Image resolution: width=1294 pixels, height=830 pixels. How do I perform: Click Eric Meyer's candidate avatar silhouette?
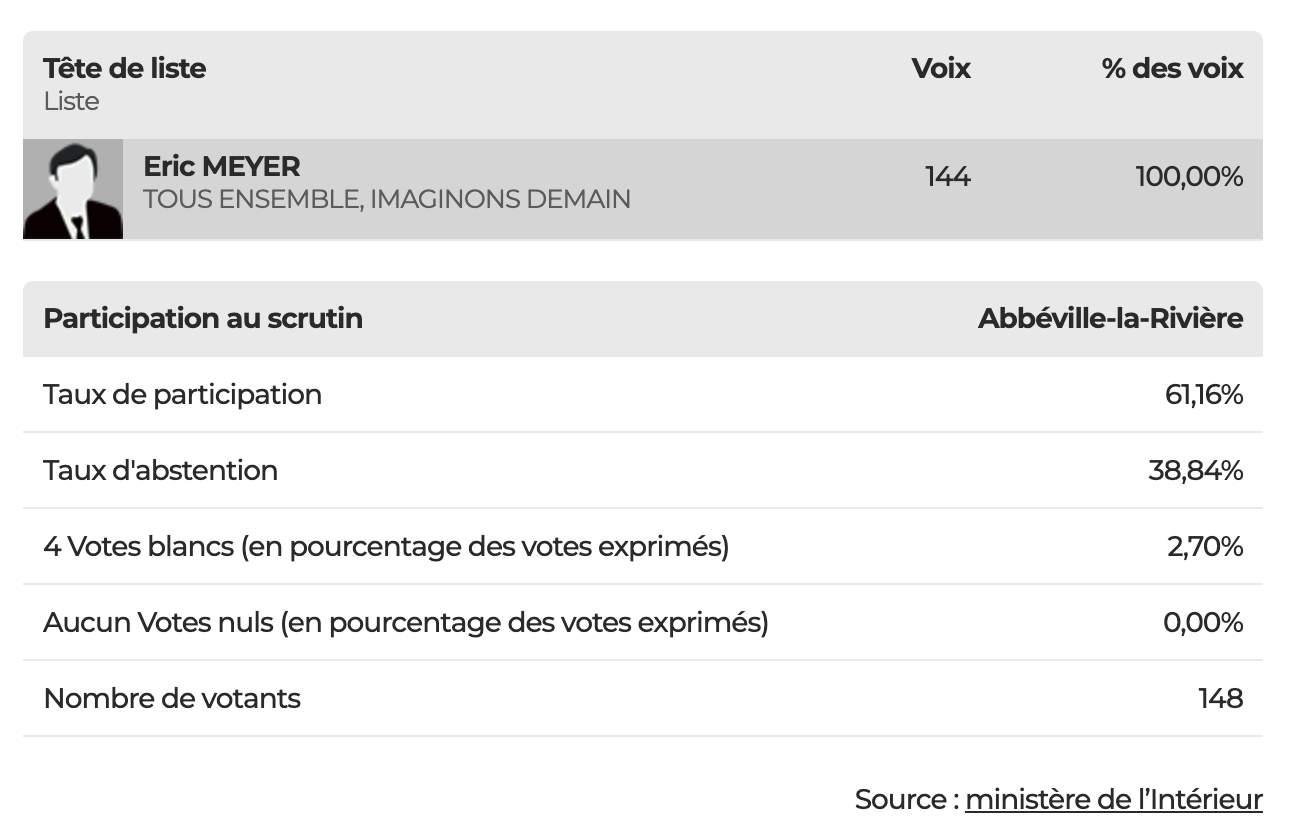72,189
